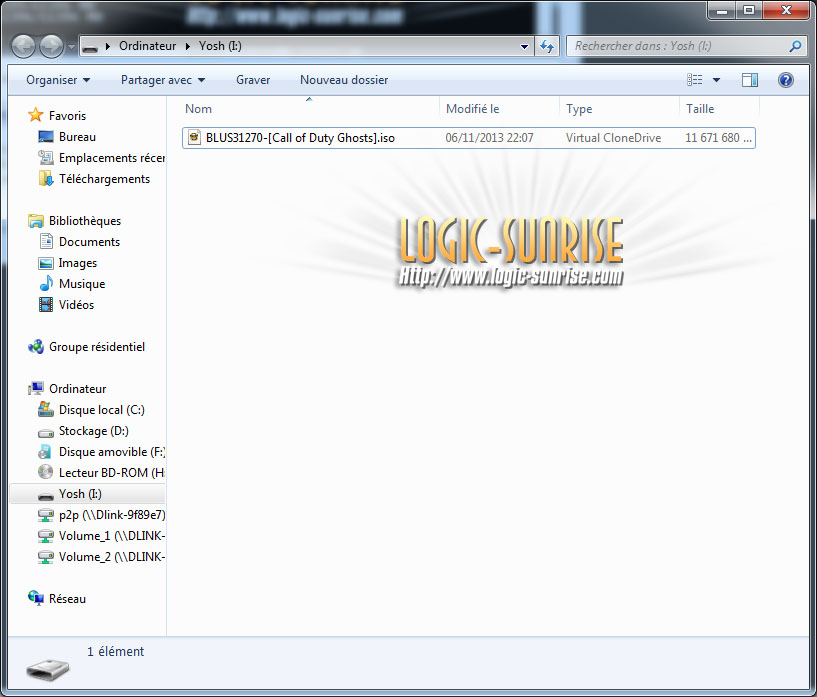Open Groupe résidentiel in the sidebar
The height and width of the screenshot is (697, 817).
97,347
